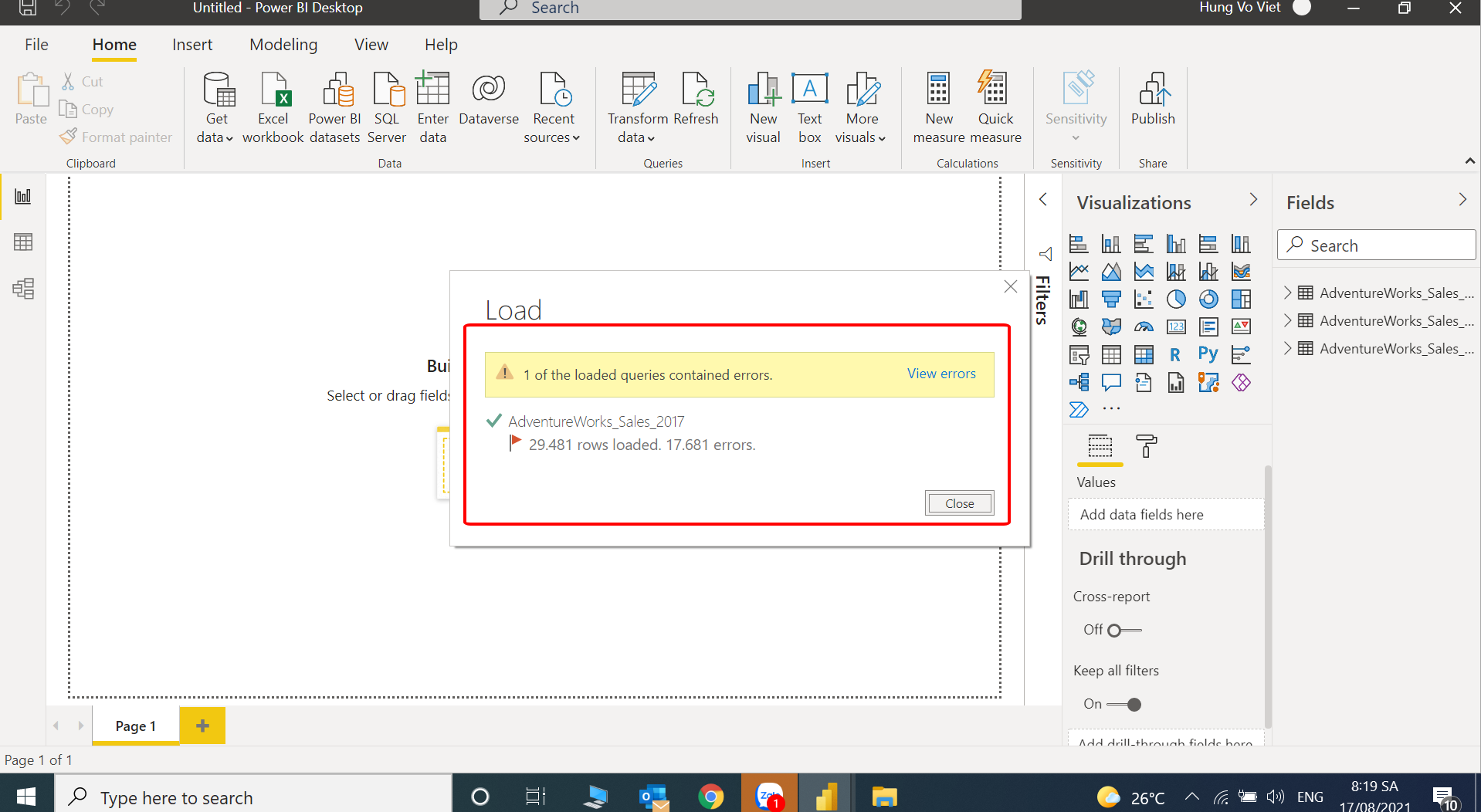Select the Power Apps visual

pos(1241,383)
